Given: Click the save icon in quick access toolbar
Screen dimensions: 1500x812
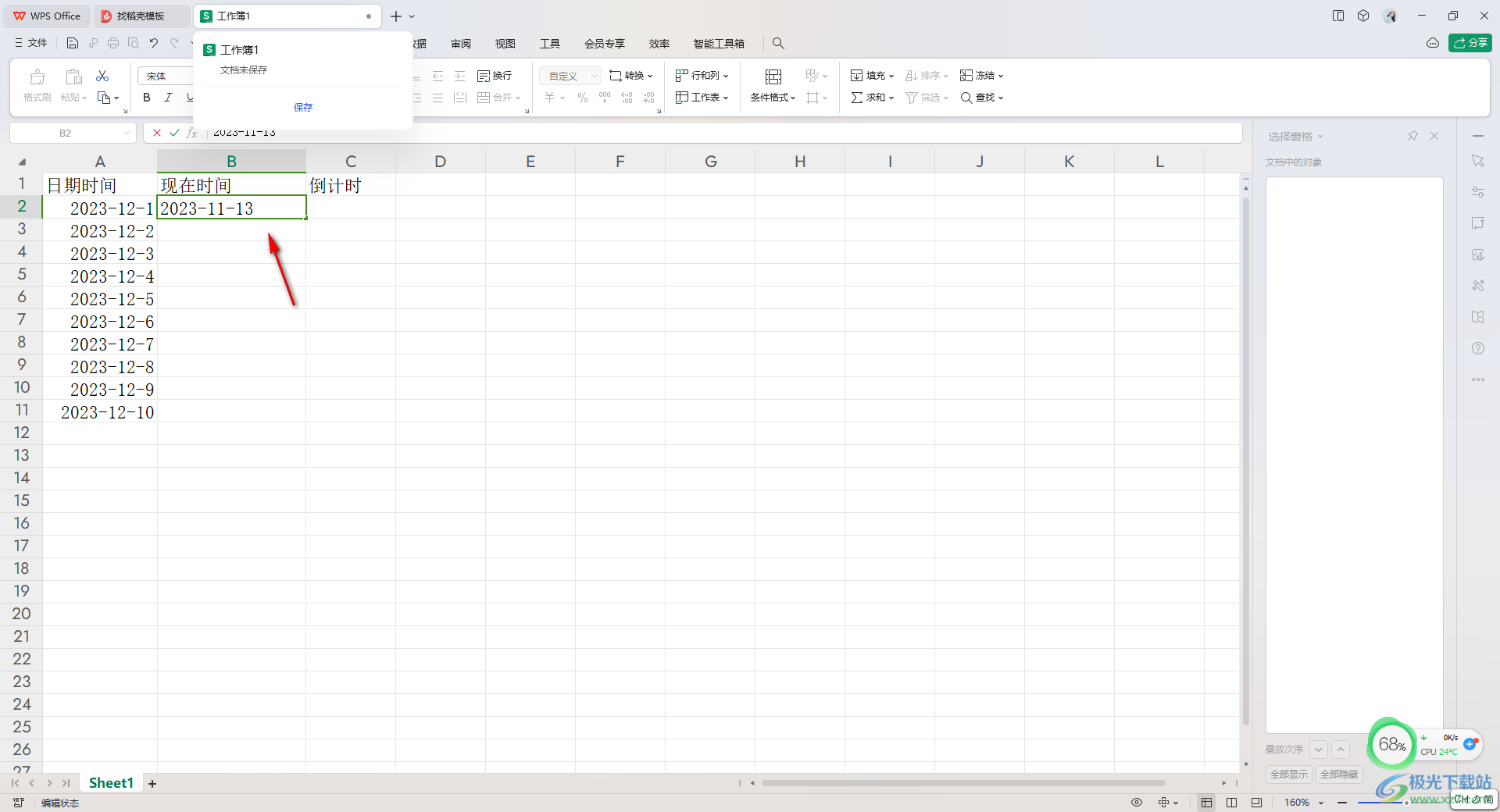Looking at the screenshot, I should (x=72, y=44).
